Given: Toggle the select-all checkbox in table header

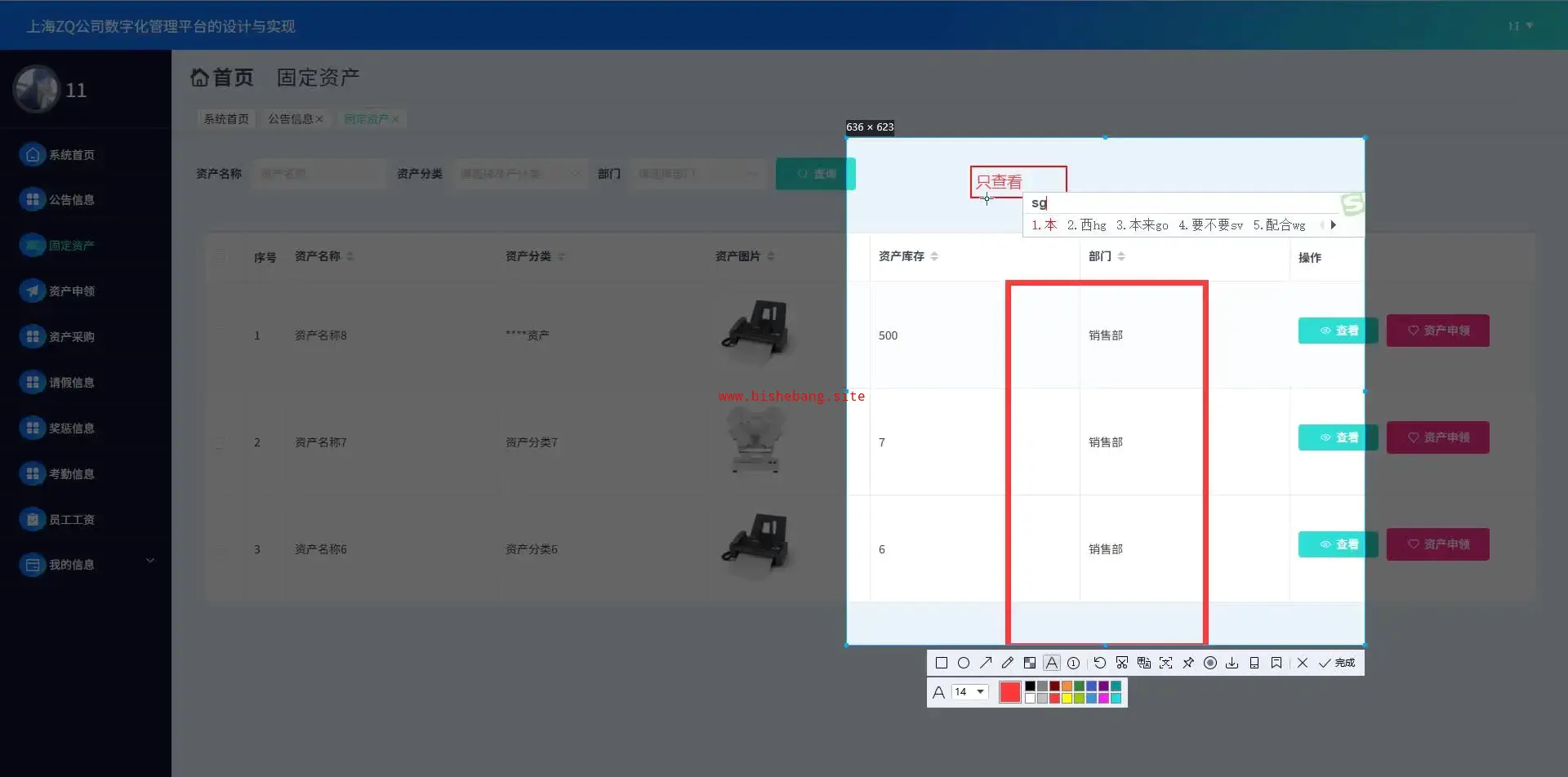Looking at the screenshot, I should click(x=220, y=257).
